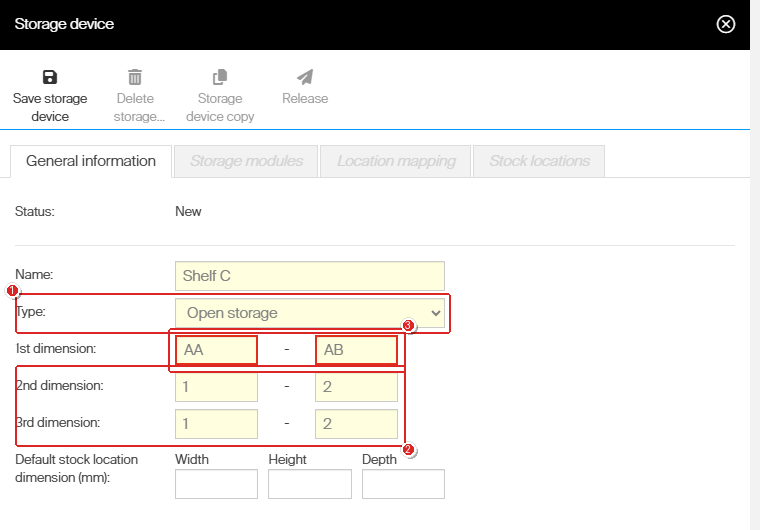Click the 3rd dimension: label
The image size is (760, 530).
pyautogui.click(x=58, y=422)
